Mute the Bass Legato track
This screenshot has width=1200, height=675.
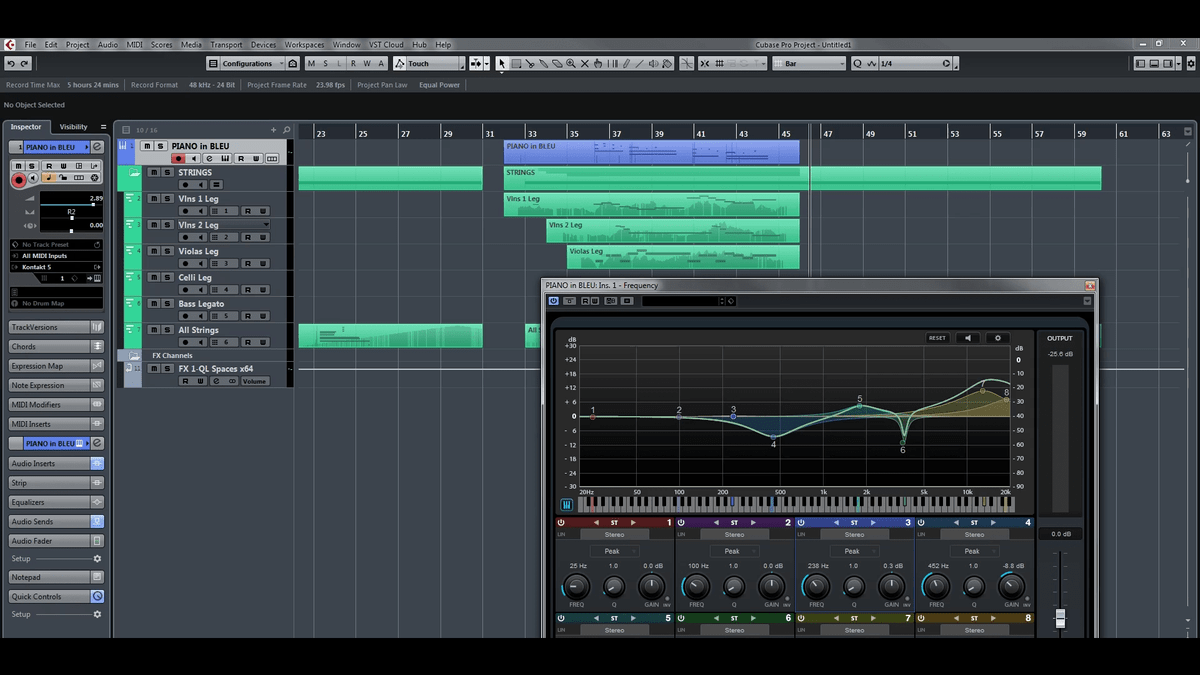click(154, 303)
